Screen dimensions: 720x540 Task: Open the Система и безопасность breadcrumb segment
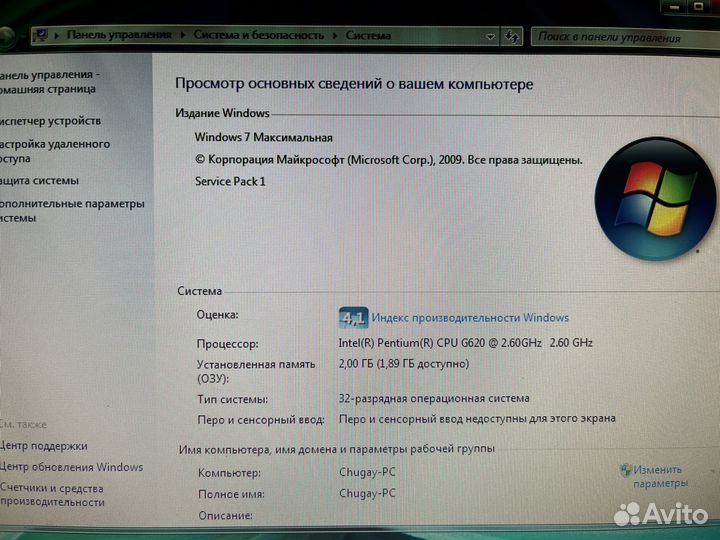(259, 35)
